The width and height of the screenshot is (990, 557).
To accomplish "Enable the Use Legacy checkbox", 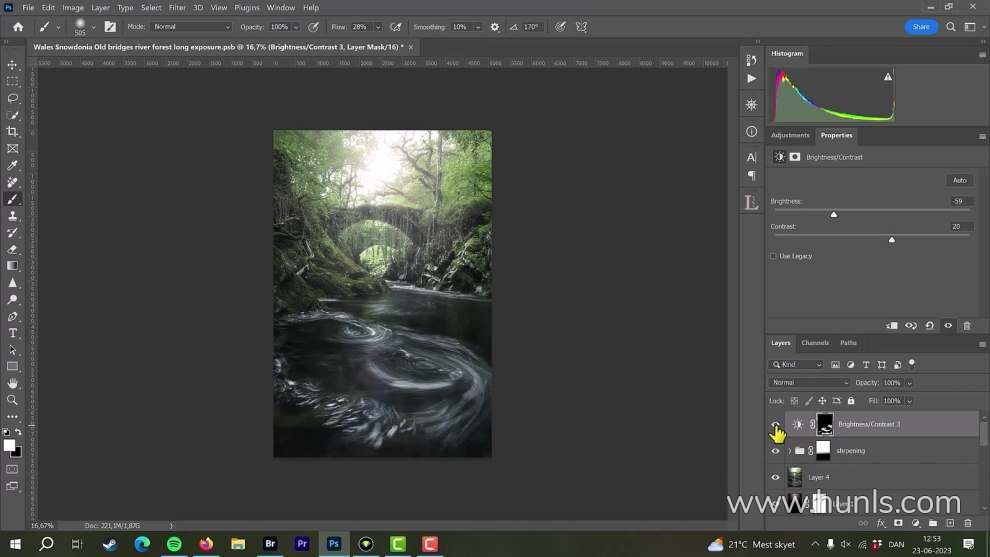I will 774,256.
